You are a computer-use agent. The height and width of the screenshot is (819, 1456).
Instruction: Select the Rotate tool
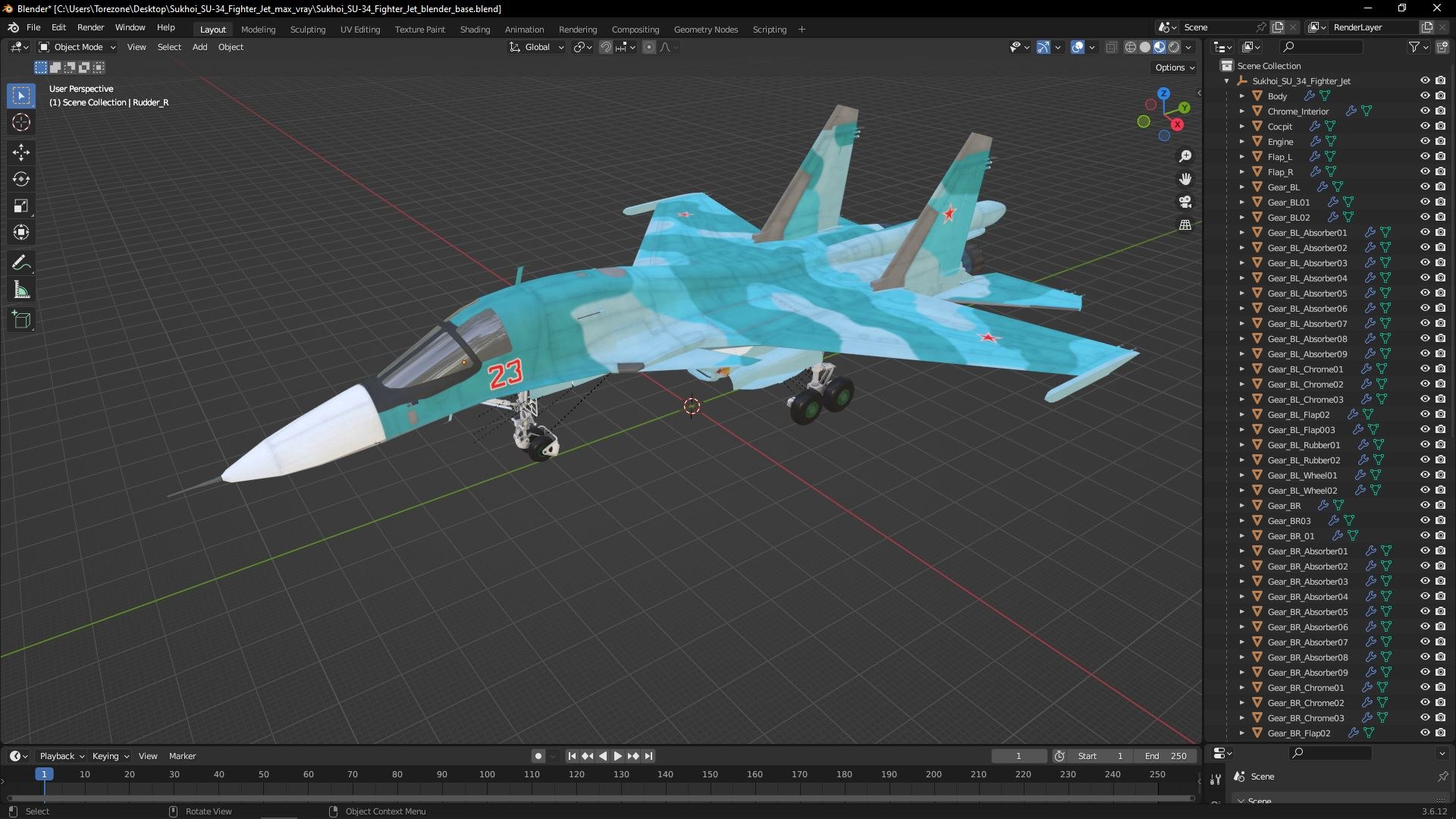(x=21, y=179)
